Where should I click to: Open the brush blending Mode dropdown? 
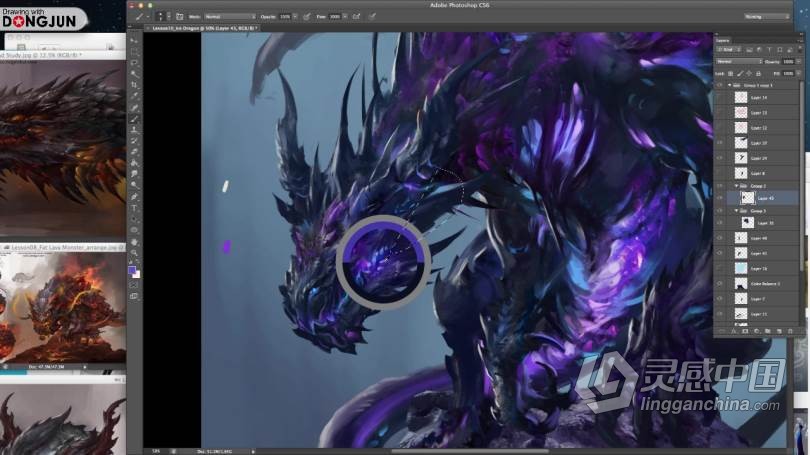tap(230, 17)
